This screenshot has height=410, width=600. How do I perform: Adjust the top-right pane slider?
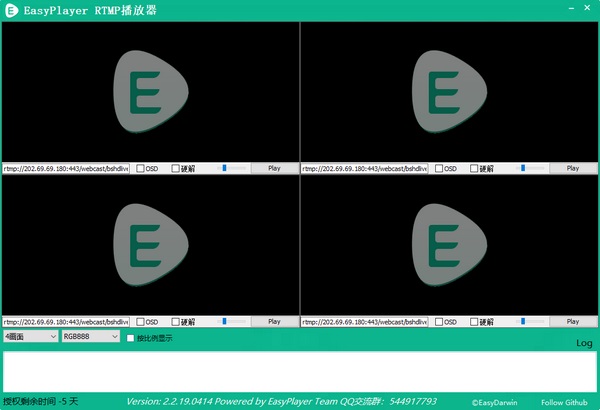(531, 168)
